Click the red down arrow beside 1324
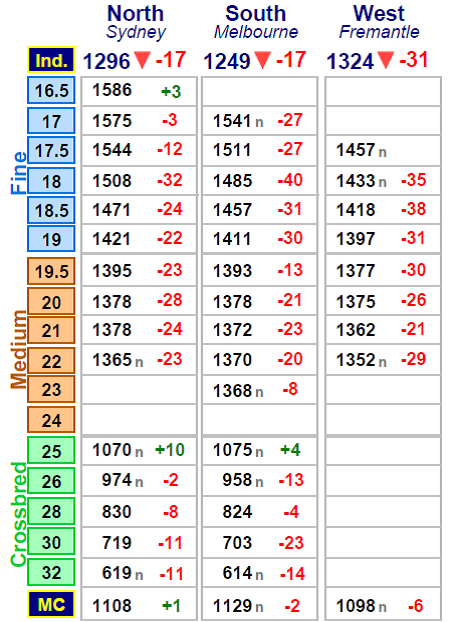 pos(385,60)
